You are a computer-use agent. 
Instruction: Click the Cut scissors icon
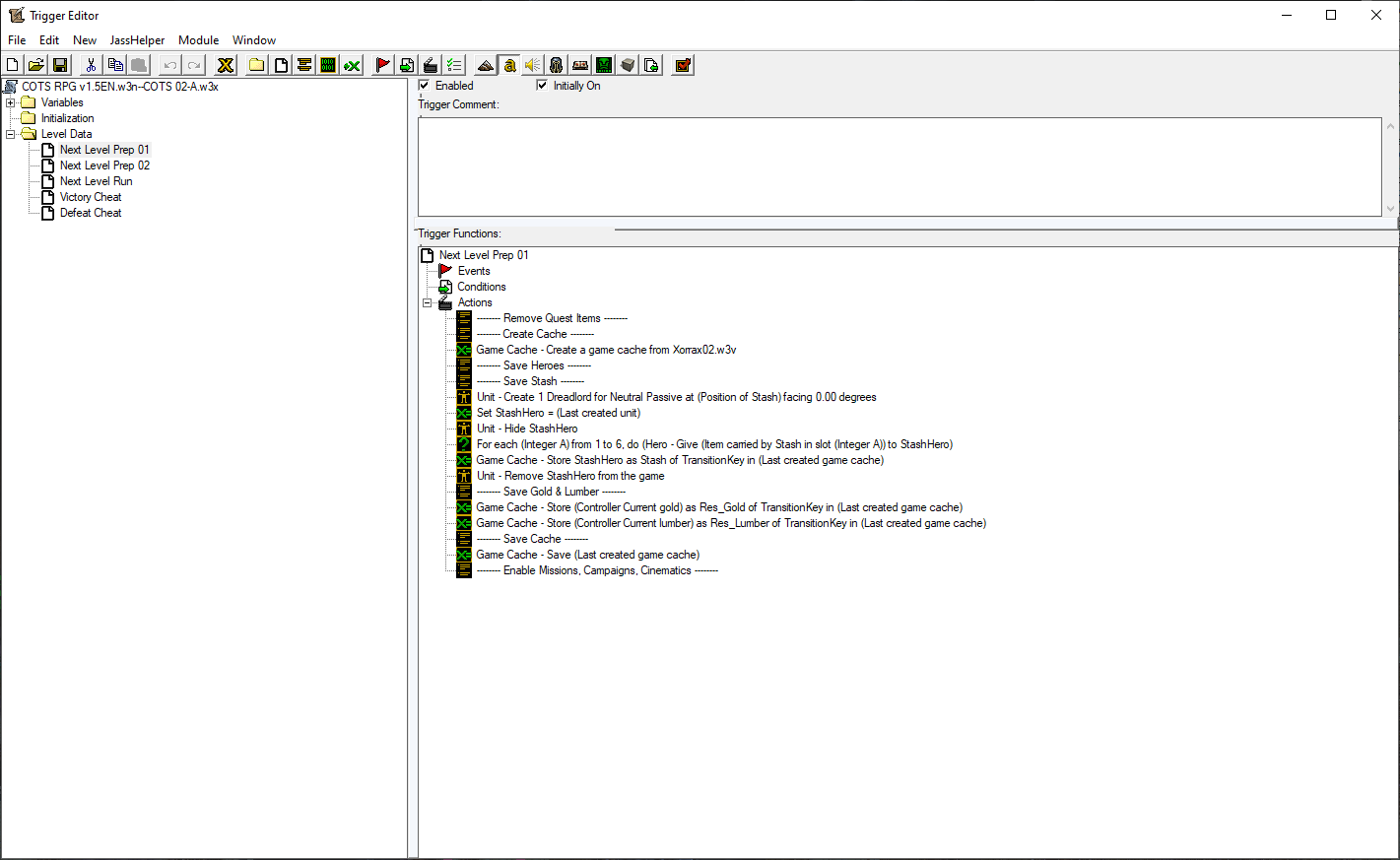[91, 65]
